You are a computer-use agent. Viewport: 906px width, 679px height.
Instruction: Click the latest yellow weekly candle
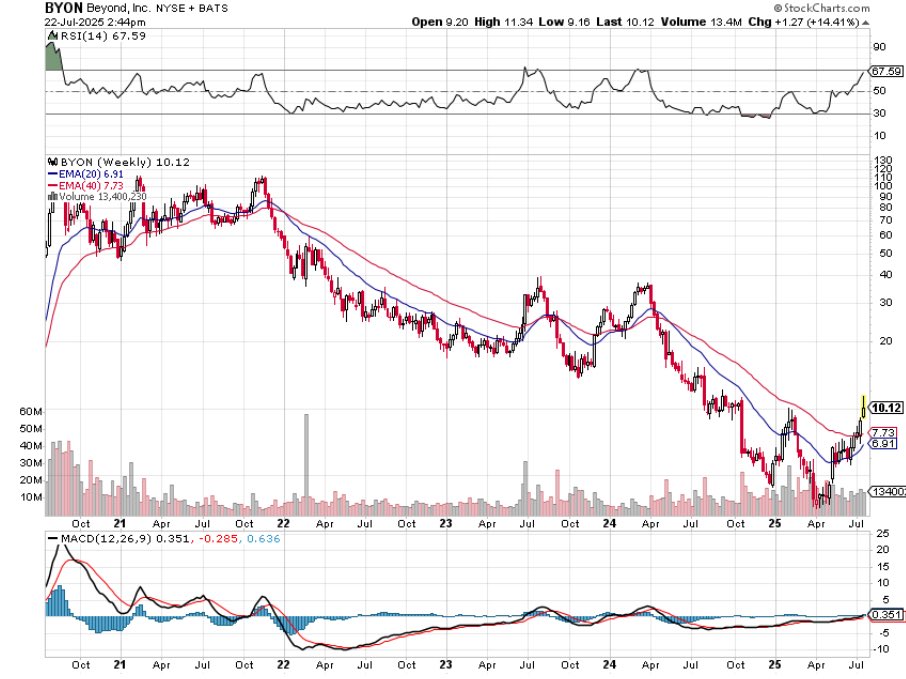[863, 407]
